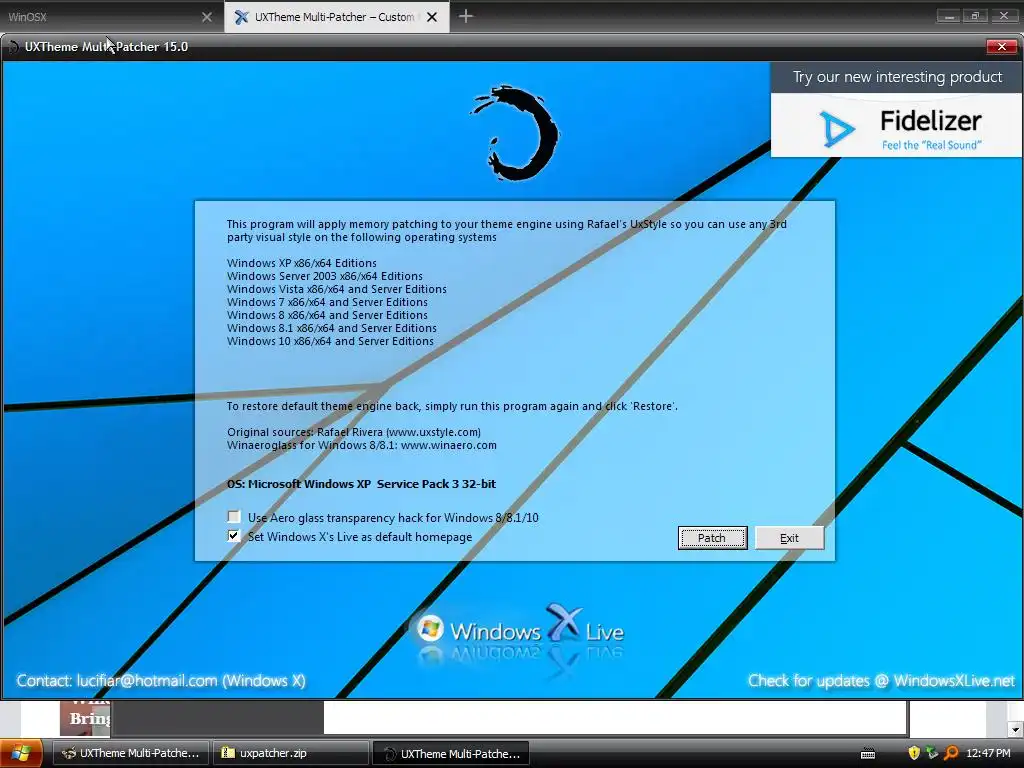Click the UXTheme Multi-Patcher 15.0 title icon
Viewport: 1024px width, 768px height.
(x=12, y=47)
